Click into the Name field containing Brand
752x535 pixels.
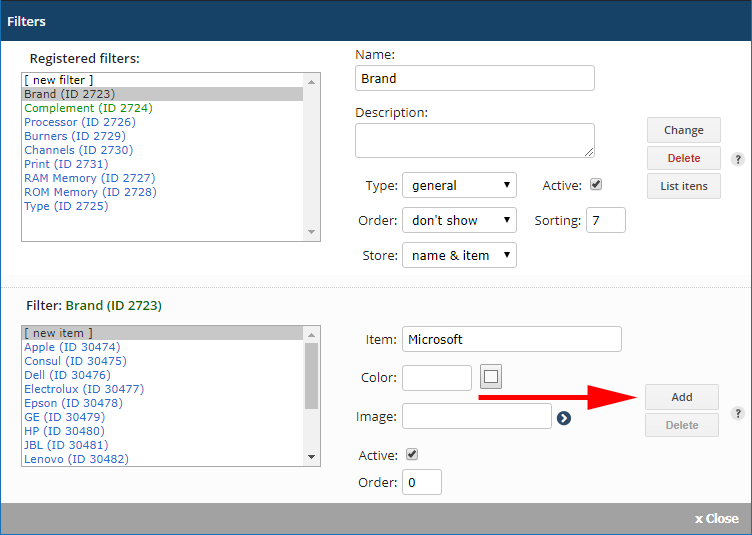[474, 78]
